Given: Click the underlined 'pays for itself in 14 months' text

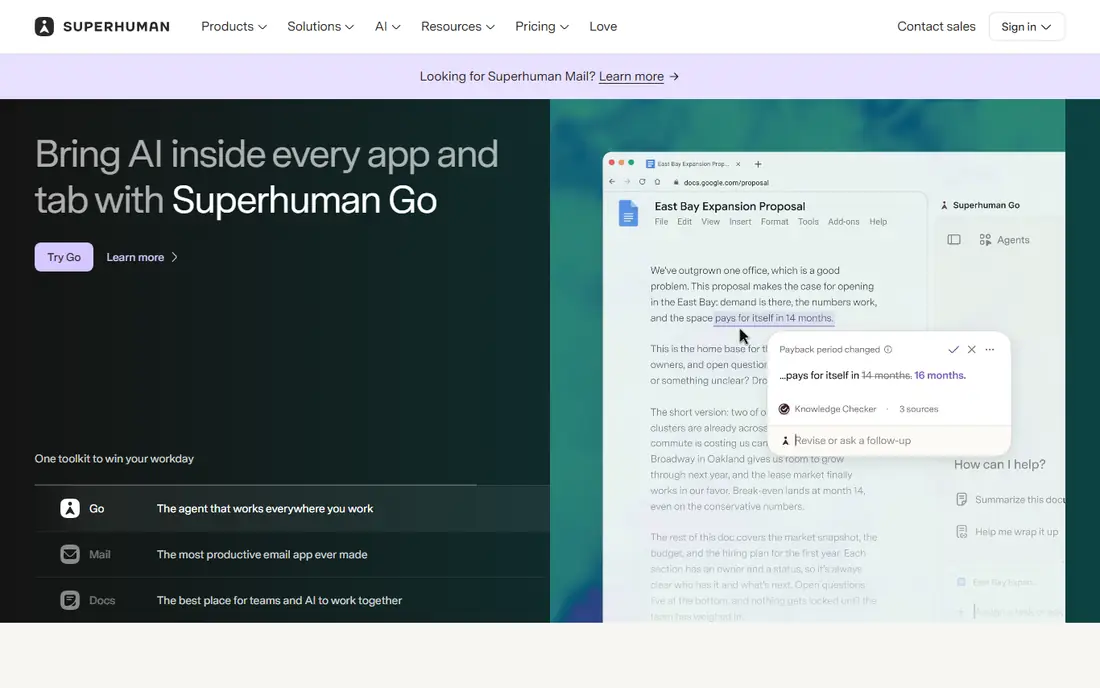Looking at the screenshot, I should click(x=774, y=318).
